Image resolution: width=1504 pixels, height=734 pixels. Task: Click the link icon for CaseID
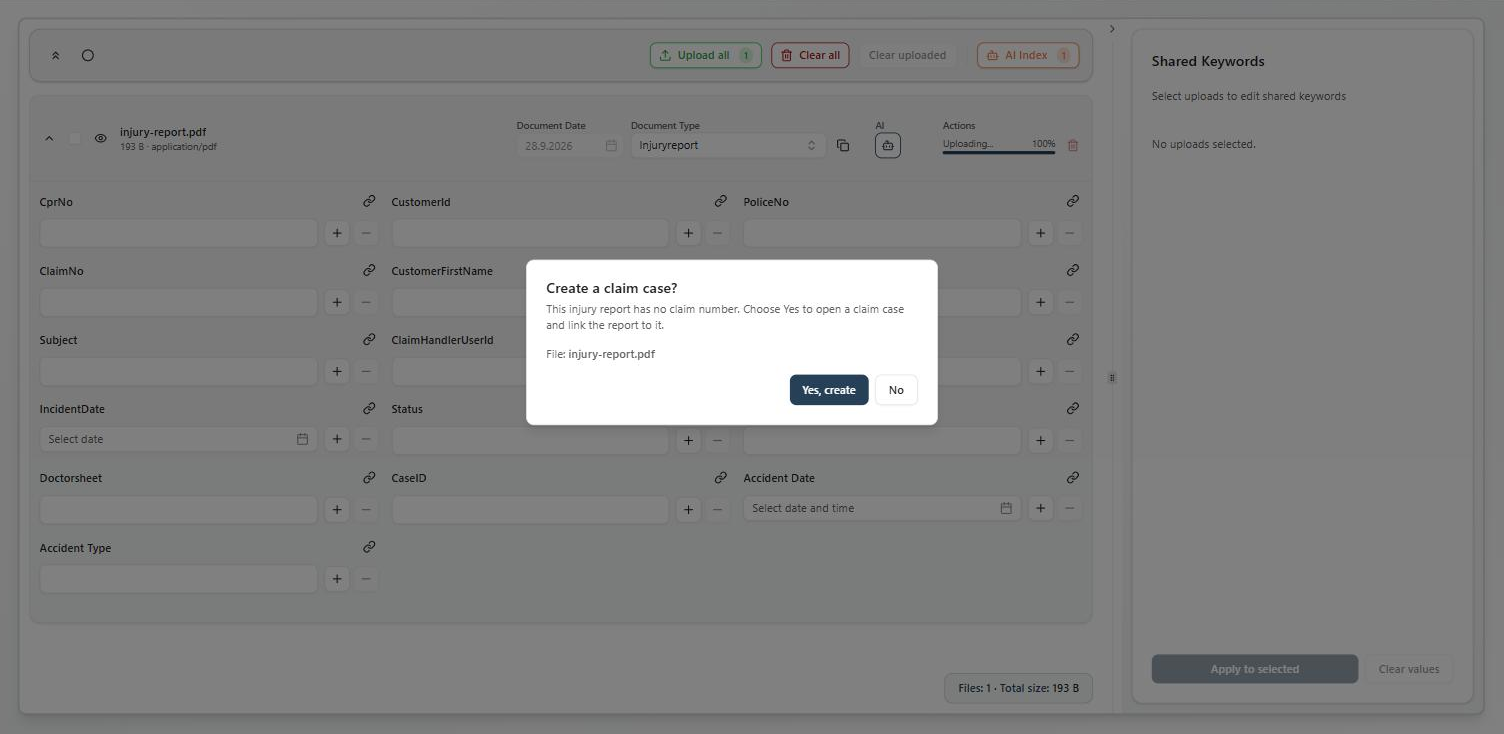pos(720,477)
